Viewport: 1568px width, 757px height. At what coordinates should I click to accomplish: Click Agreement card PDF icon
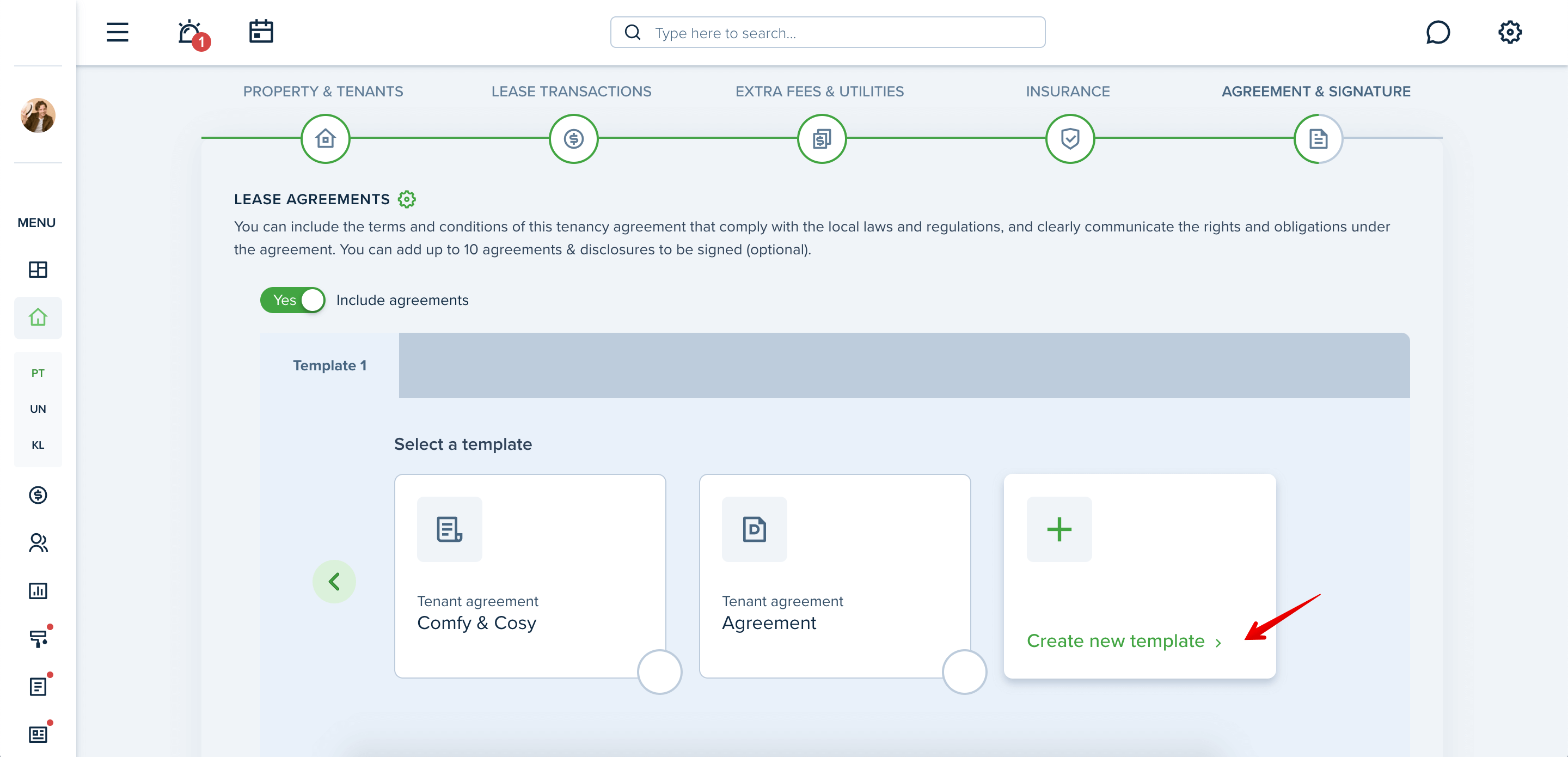pyautogui.click(x=754, y=529)
